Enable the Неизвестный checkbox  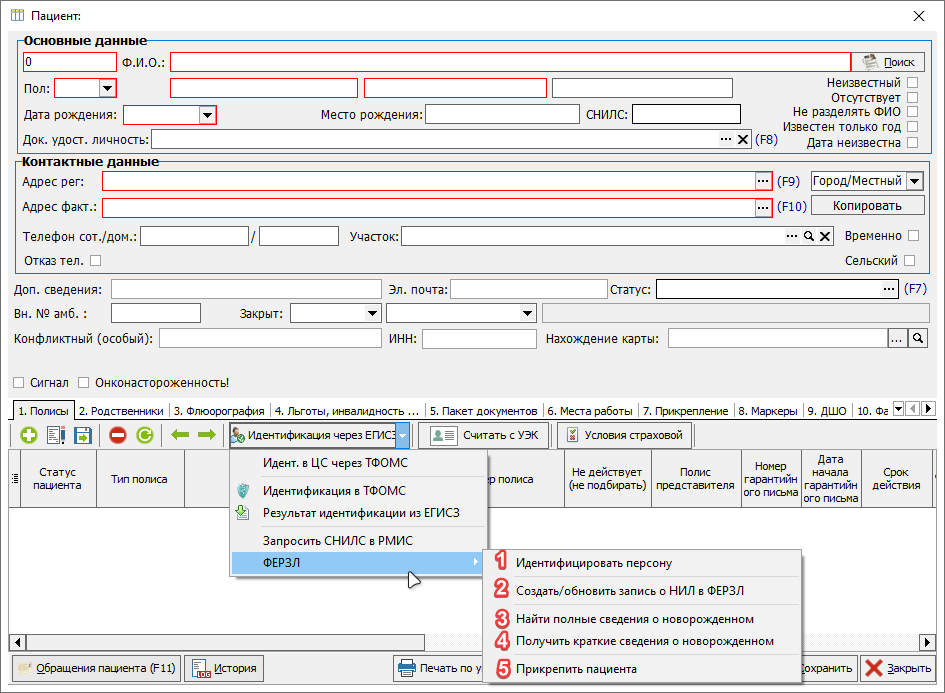point(912,82)
